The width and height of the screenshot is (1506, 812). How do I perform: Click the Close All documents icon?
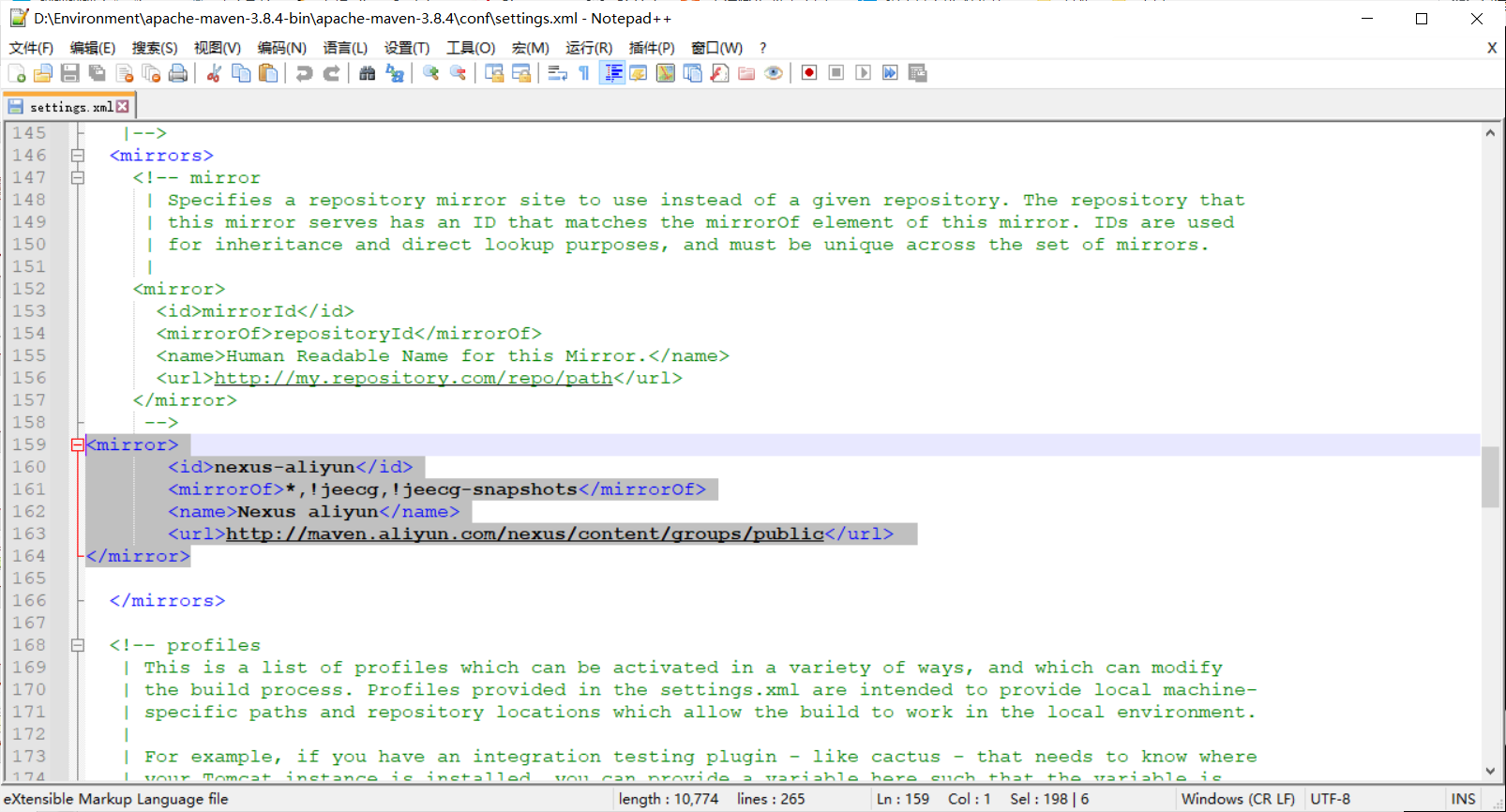pyautogui.click(x=151, y=73)
